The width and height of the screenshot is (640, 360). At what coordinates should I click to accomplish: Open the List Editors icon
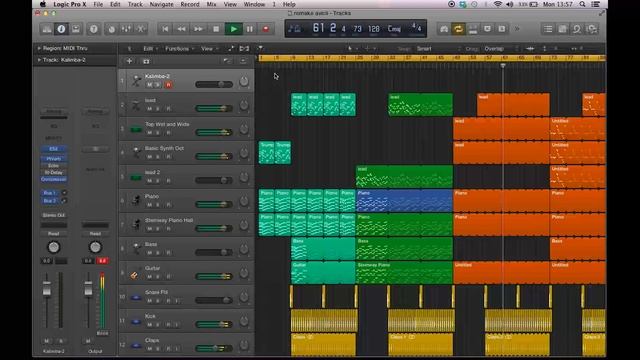pos(548,29)
